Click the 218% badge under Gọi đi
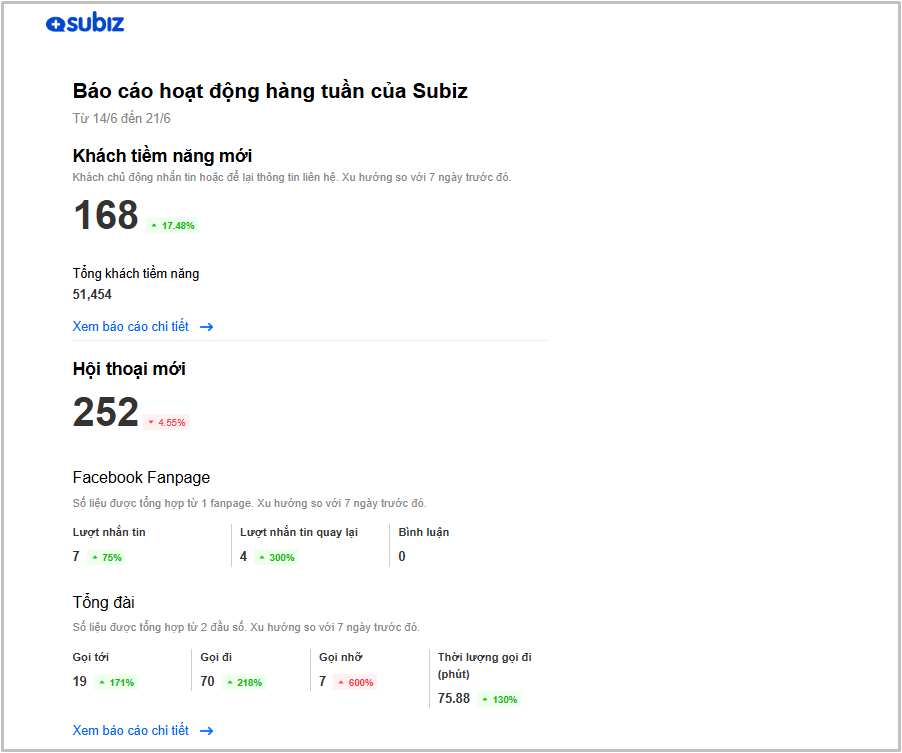 coord(243,683)
